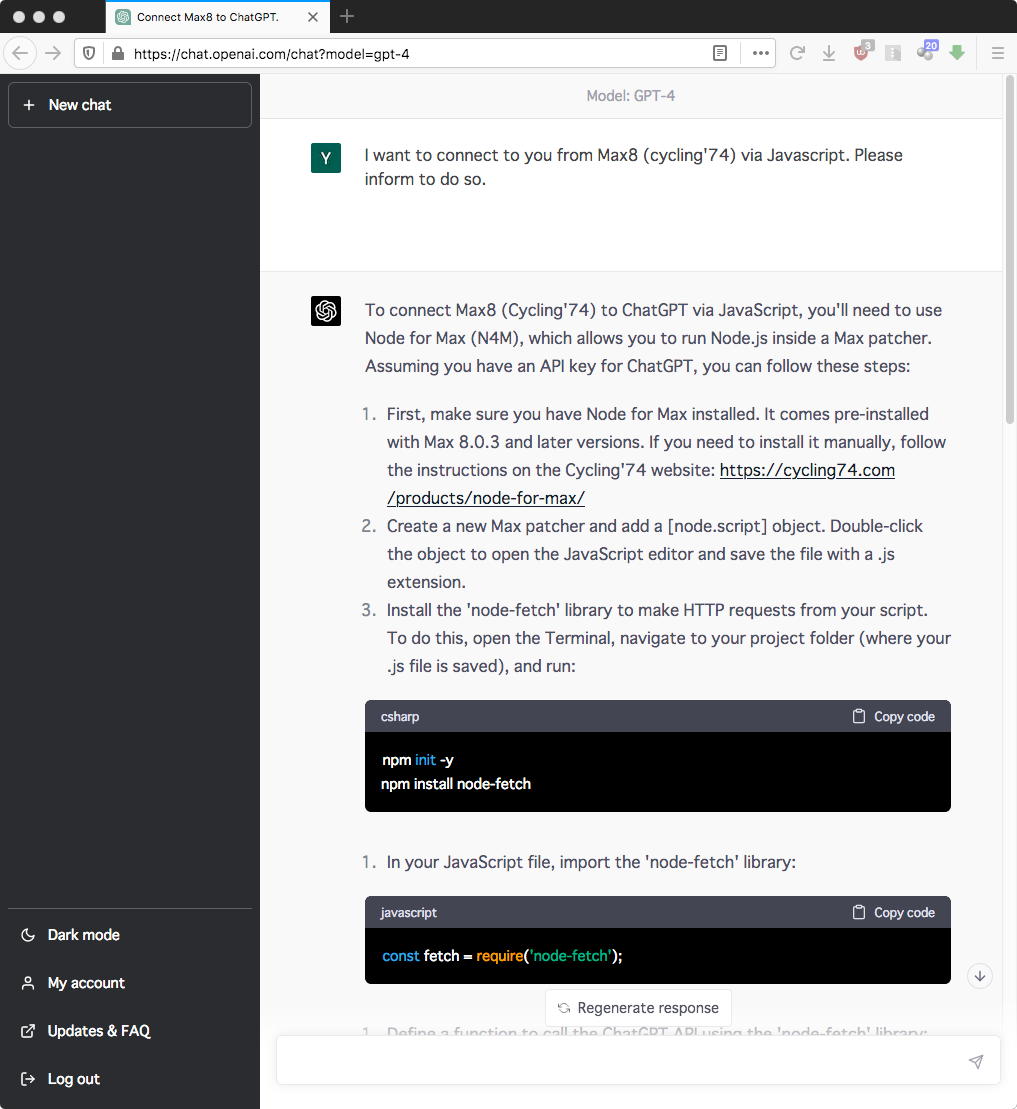The width and height of the screenshot is (1017, 1109).
Task: Click the user avatar Y icon
Action: [x=326, y=158]
